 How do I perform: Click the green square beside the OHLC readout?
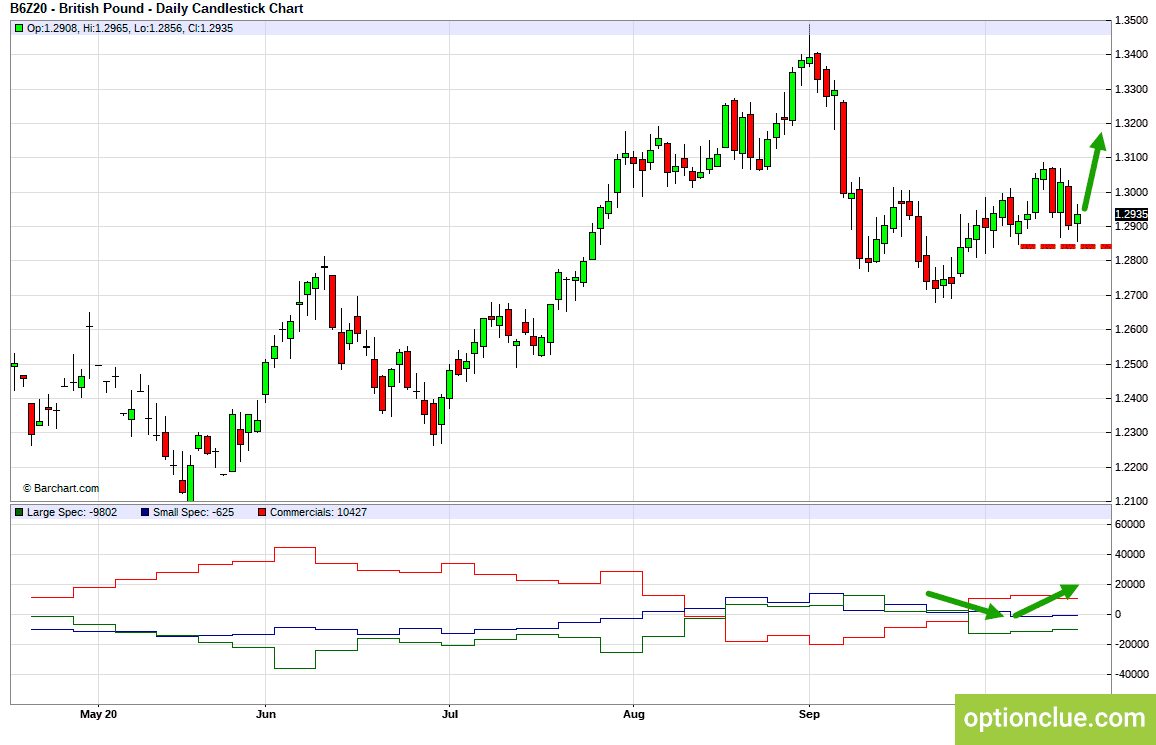tap(19, 29)
